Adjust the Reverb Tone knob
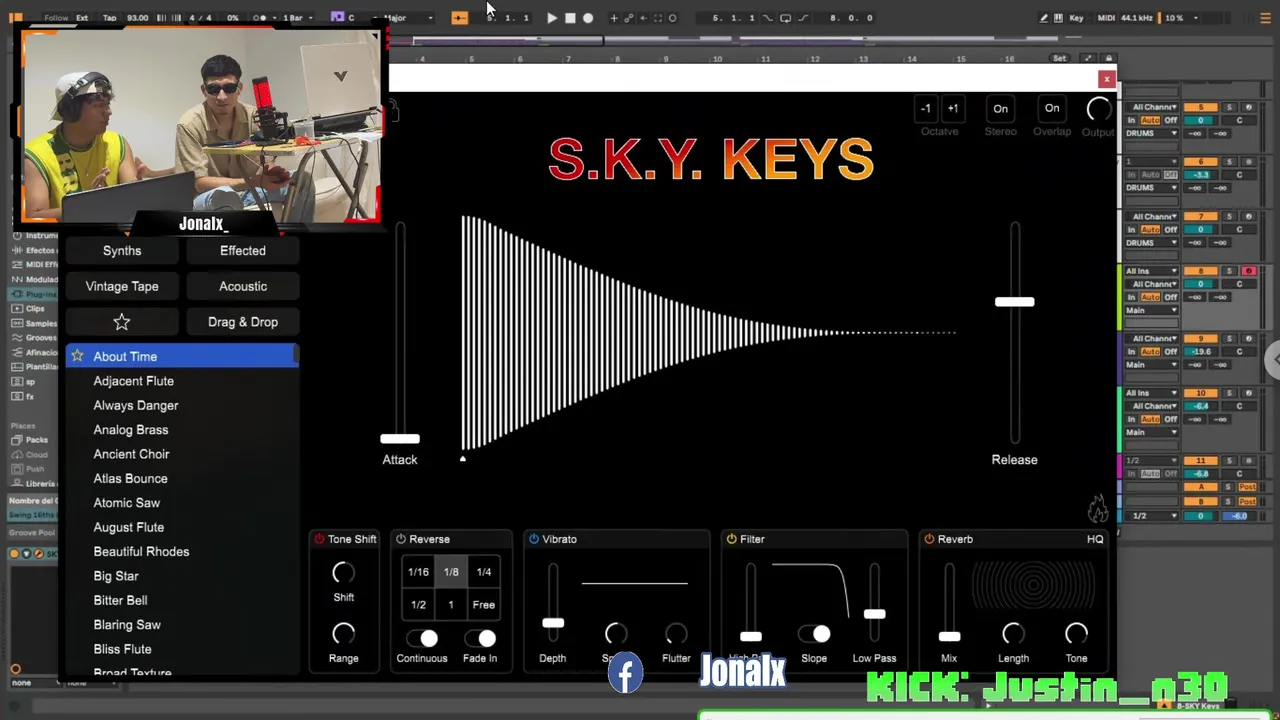 pyautogui.click(x=1076, y=634)
